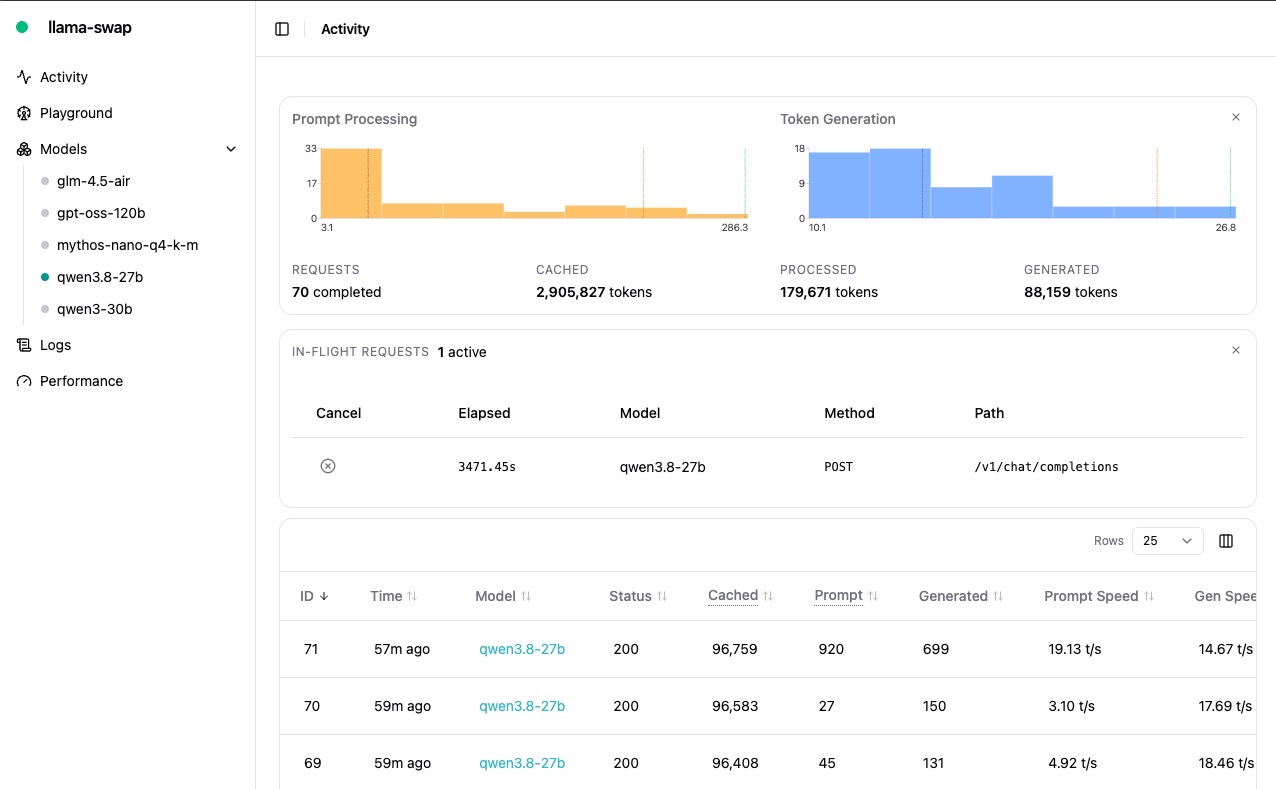Viewport: 1276px width, 789px height.
Task: Click prompt speed 3.10 t/s
Action: point(1072,706)
